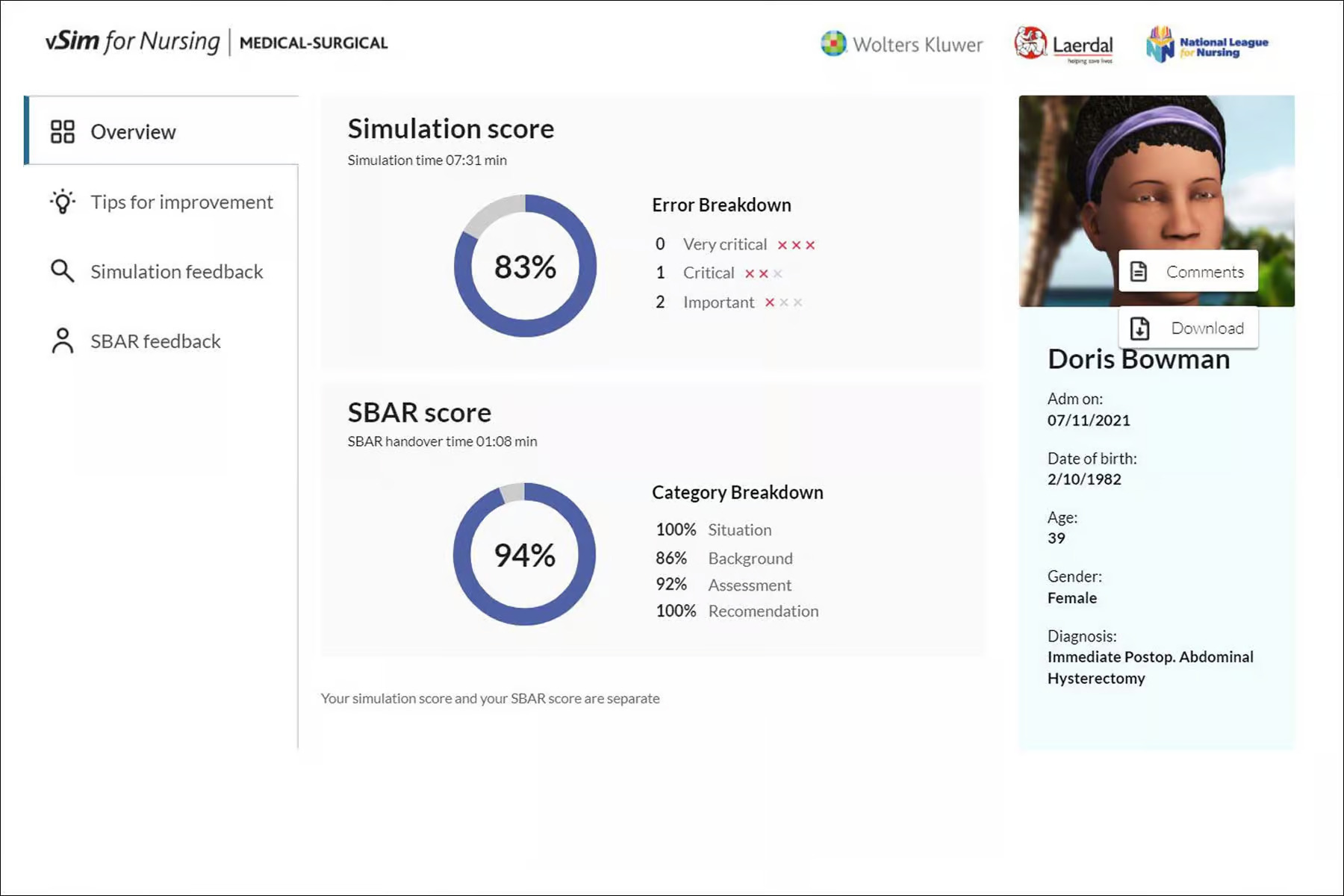This screenshot has width=1344, height=896.
Task: Click the lightbulb Tips icon
Action: (x=63, y=202)
